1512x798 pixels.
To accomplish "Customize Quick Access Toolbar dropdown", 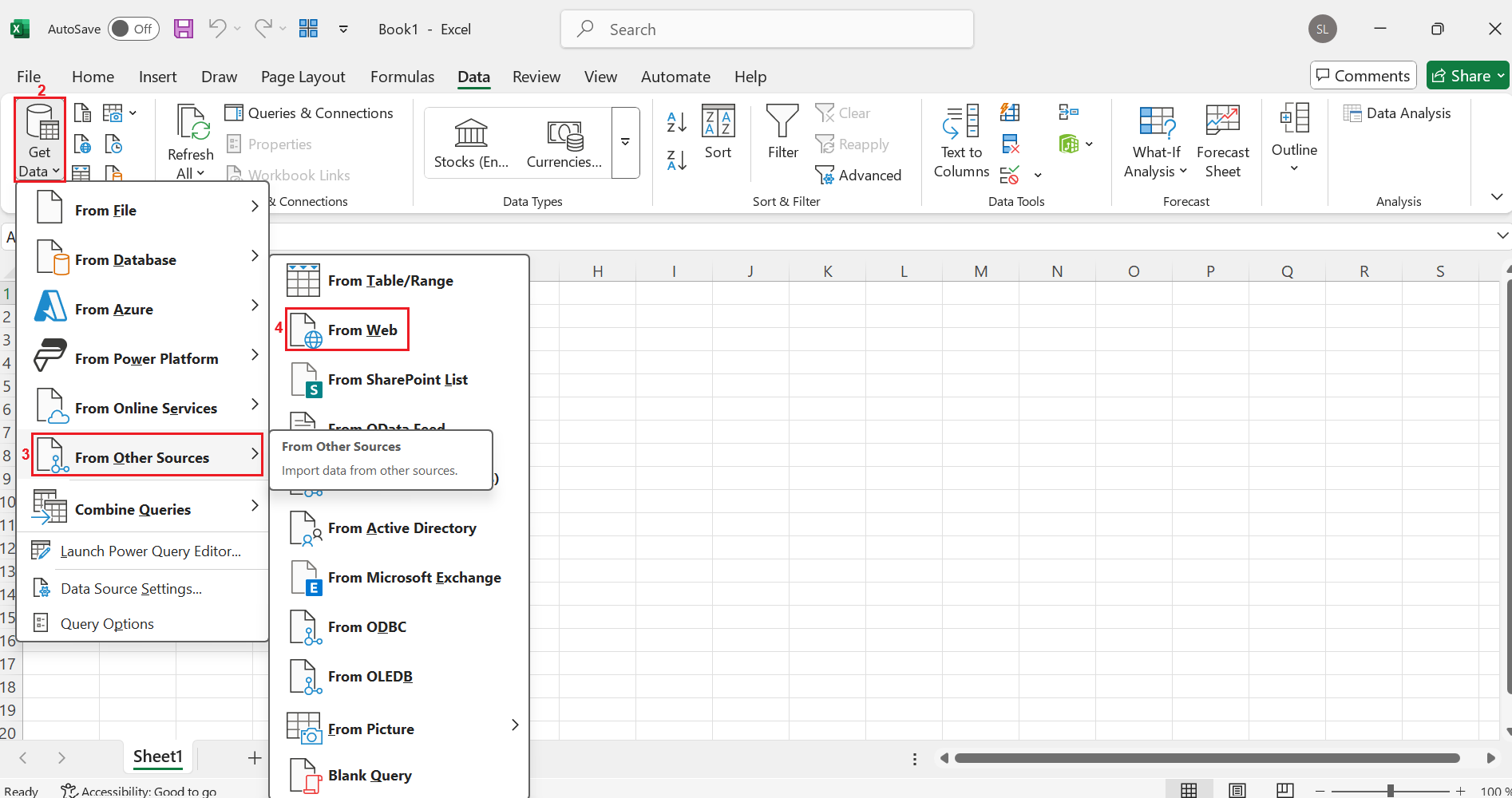I will pos(343,29).
